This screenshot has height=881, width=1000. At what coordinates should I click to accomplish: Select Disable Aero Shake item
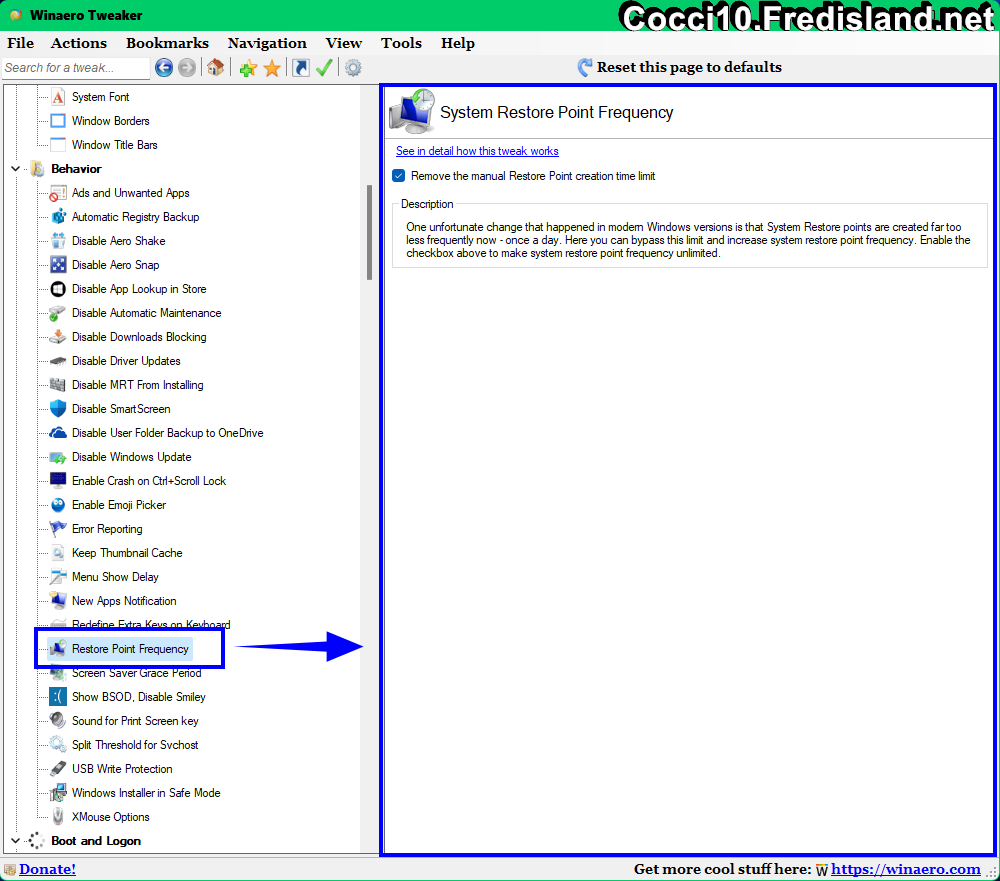[x=119, y=241]
